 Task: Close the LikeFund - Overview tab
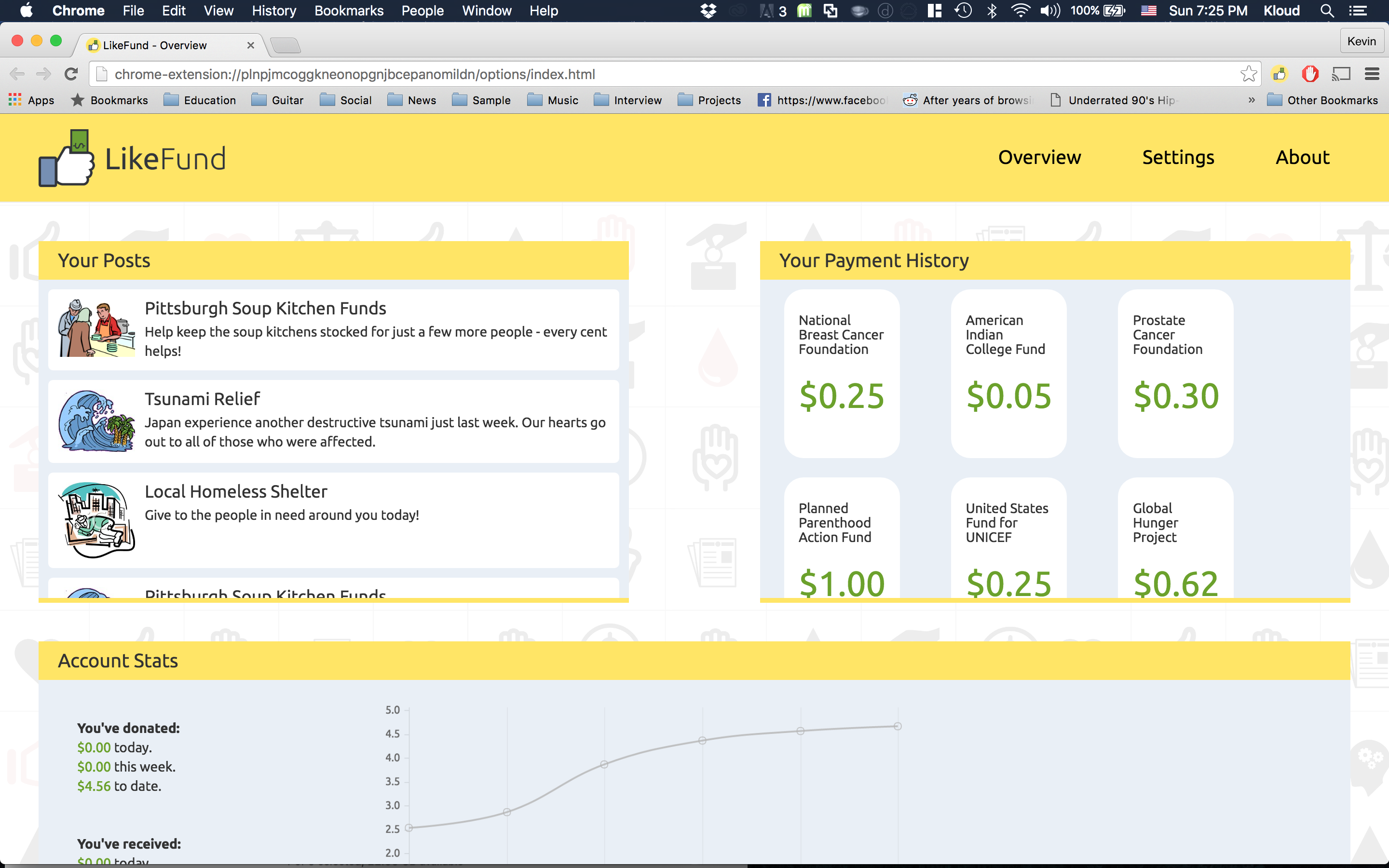tap(250, 45)
